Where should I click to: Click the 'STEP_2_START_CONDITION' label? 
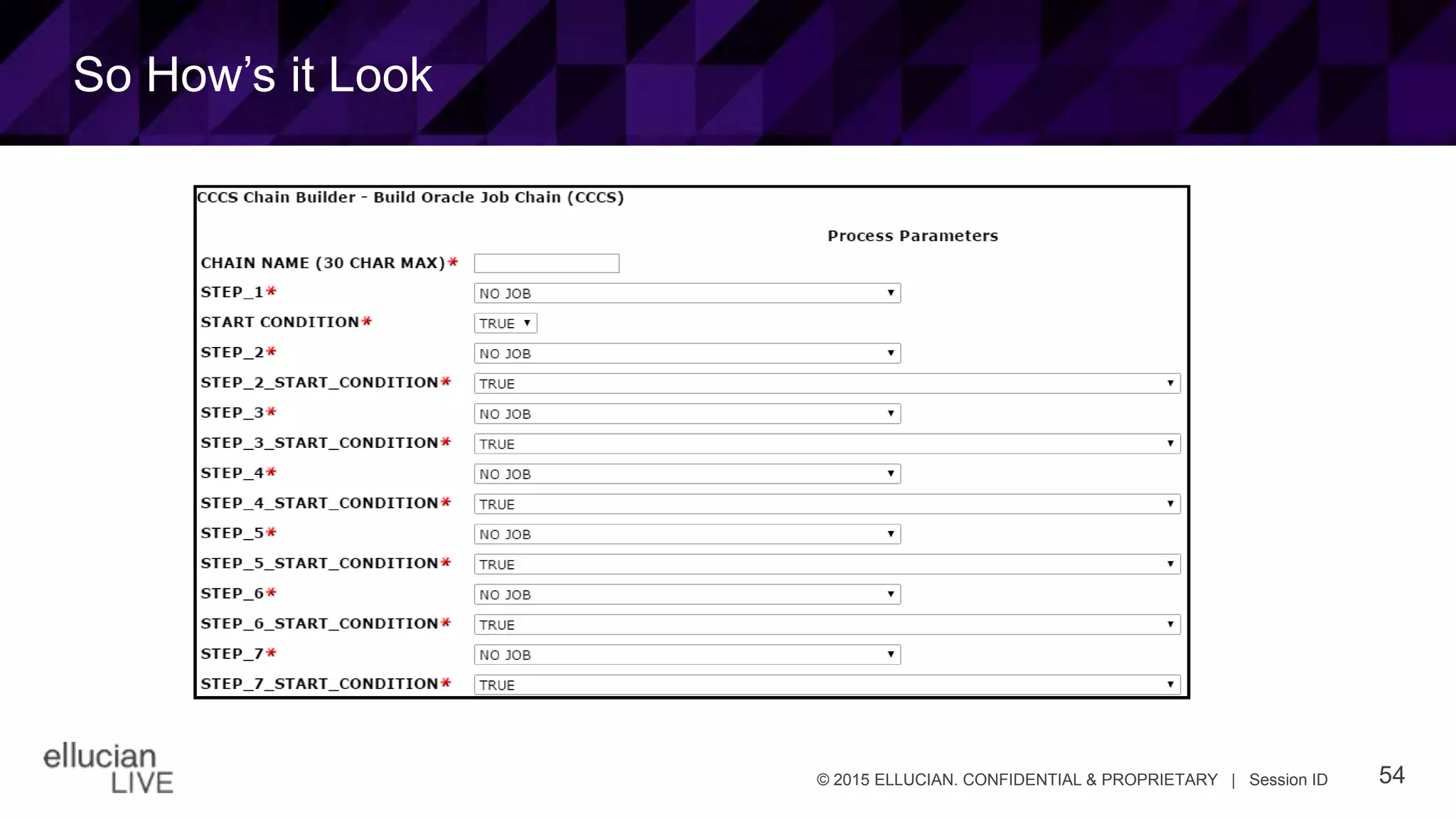click(x=319, y=382)
